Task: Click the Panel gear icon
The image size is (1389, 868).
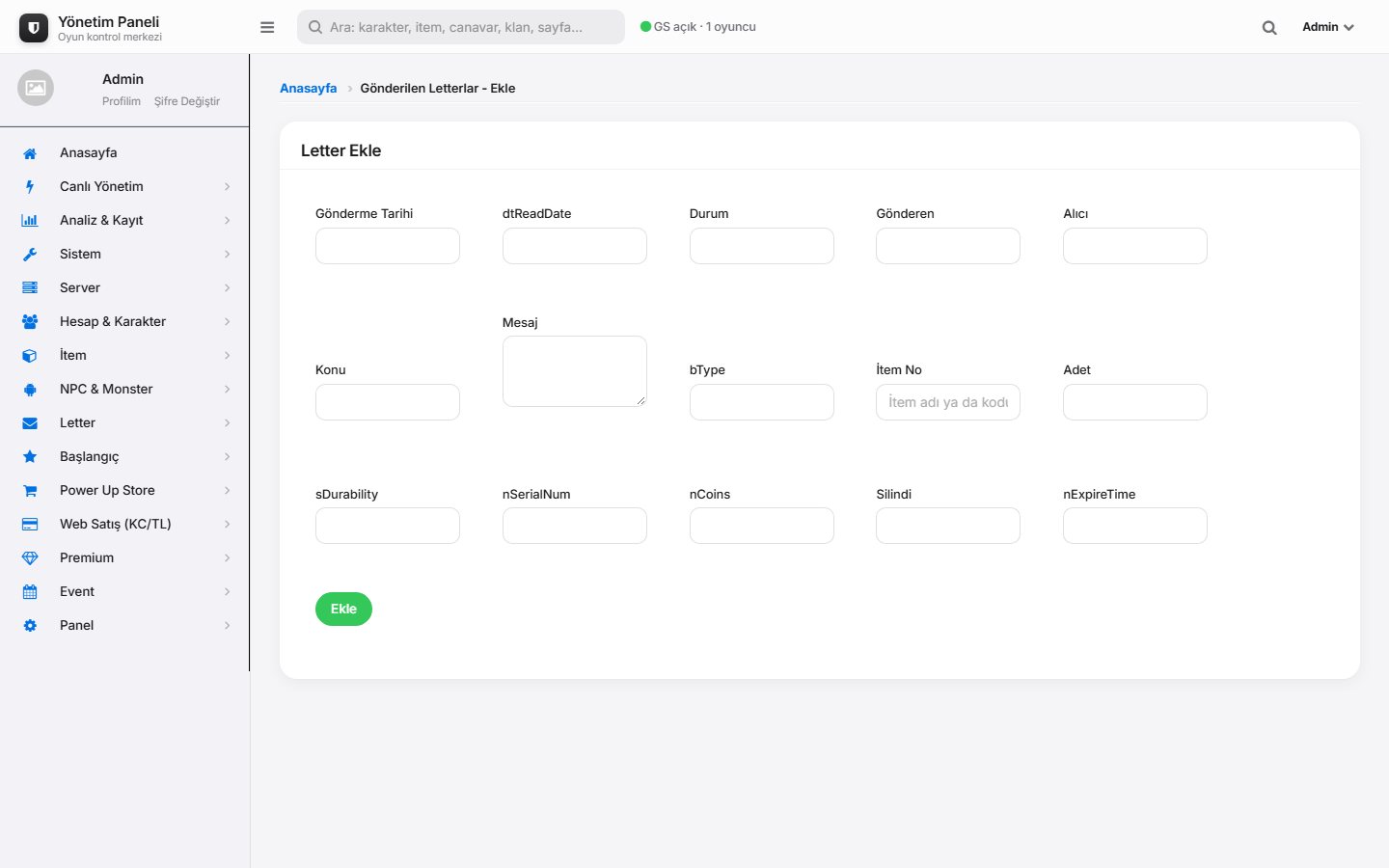Action: click(30, 626)
